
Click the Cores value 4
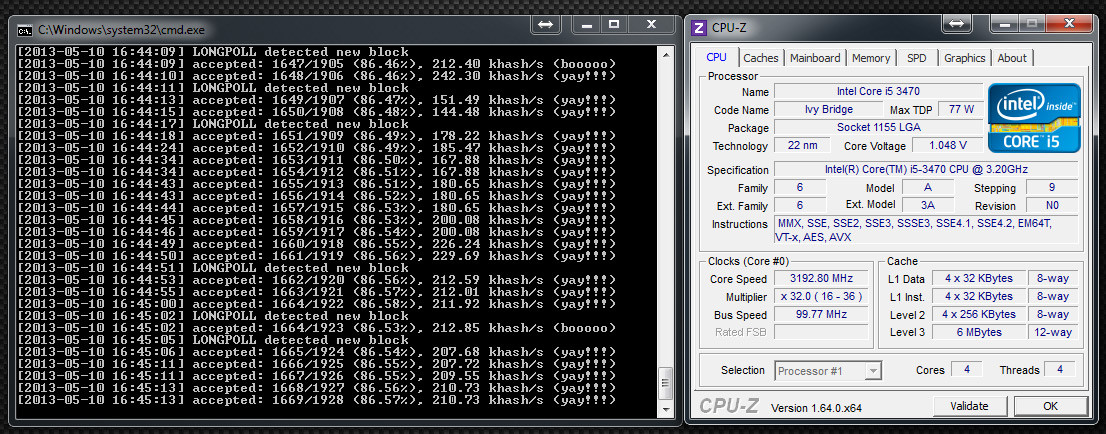pos(966,370)
